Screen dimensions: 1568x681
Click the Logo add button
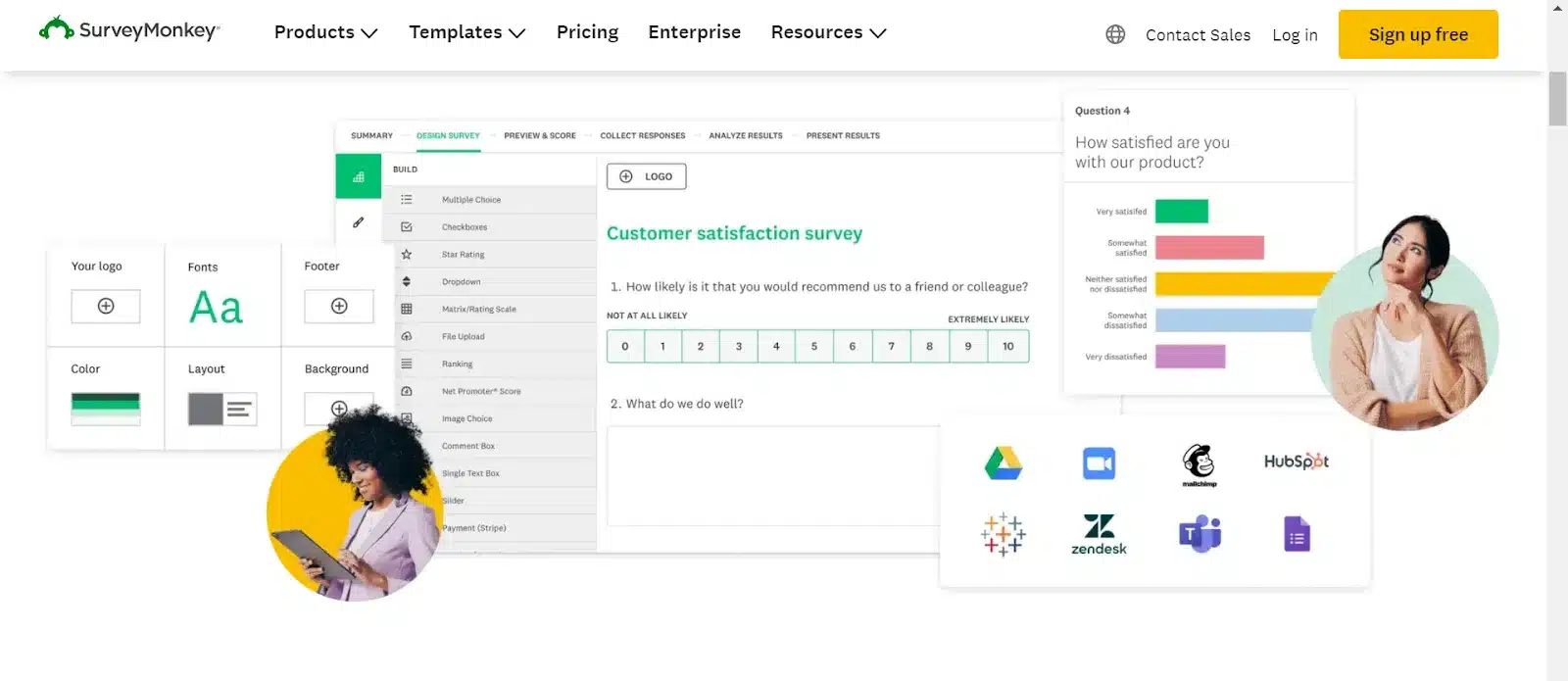[646, 176]
